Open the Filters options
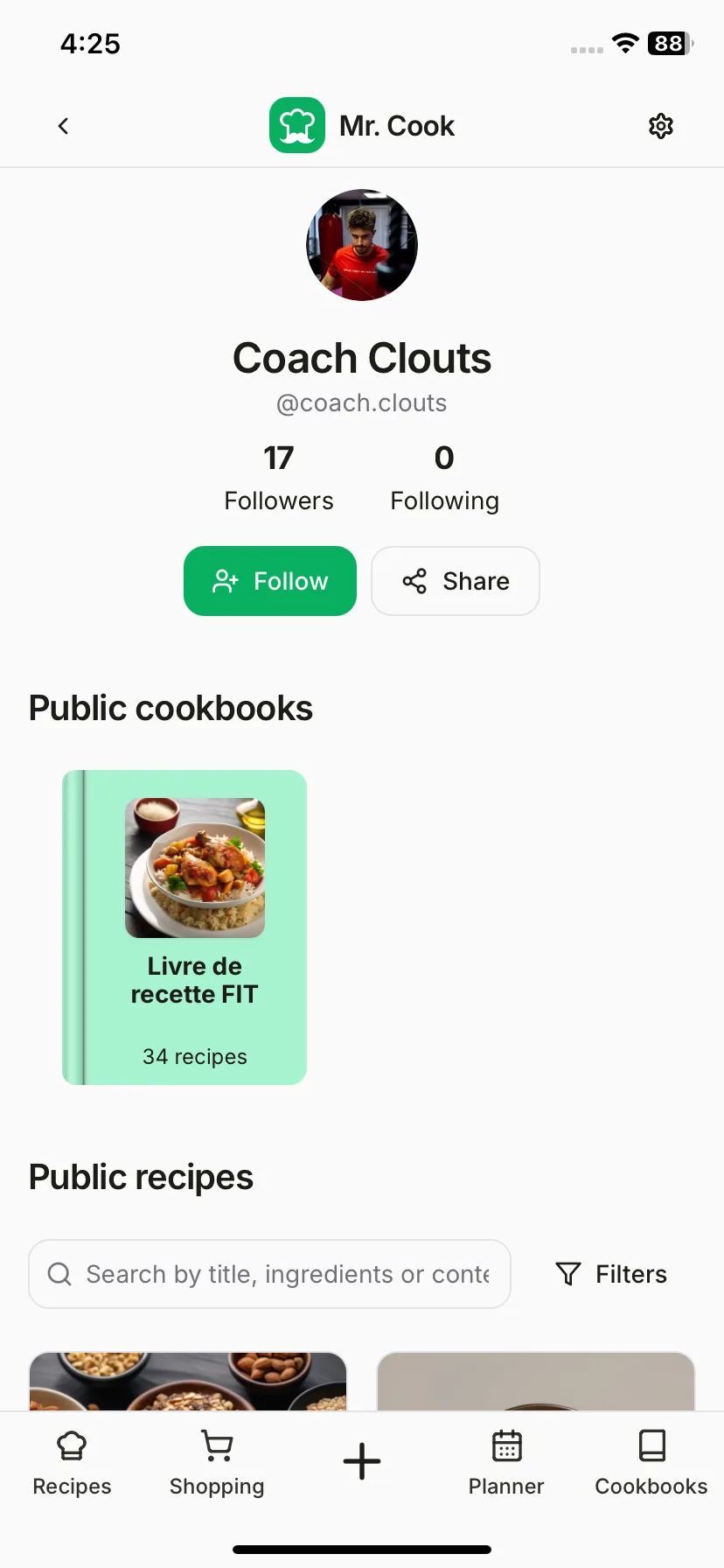The image size is (724, 1568). click(x=611, y=1274)
